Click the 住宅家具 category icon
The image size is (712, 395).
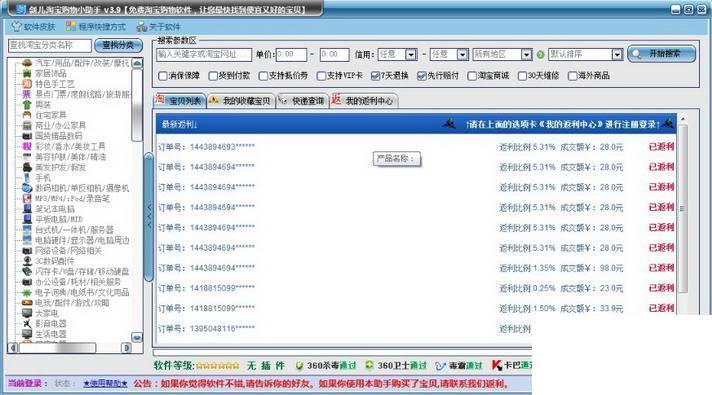(x=27, y=115)
